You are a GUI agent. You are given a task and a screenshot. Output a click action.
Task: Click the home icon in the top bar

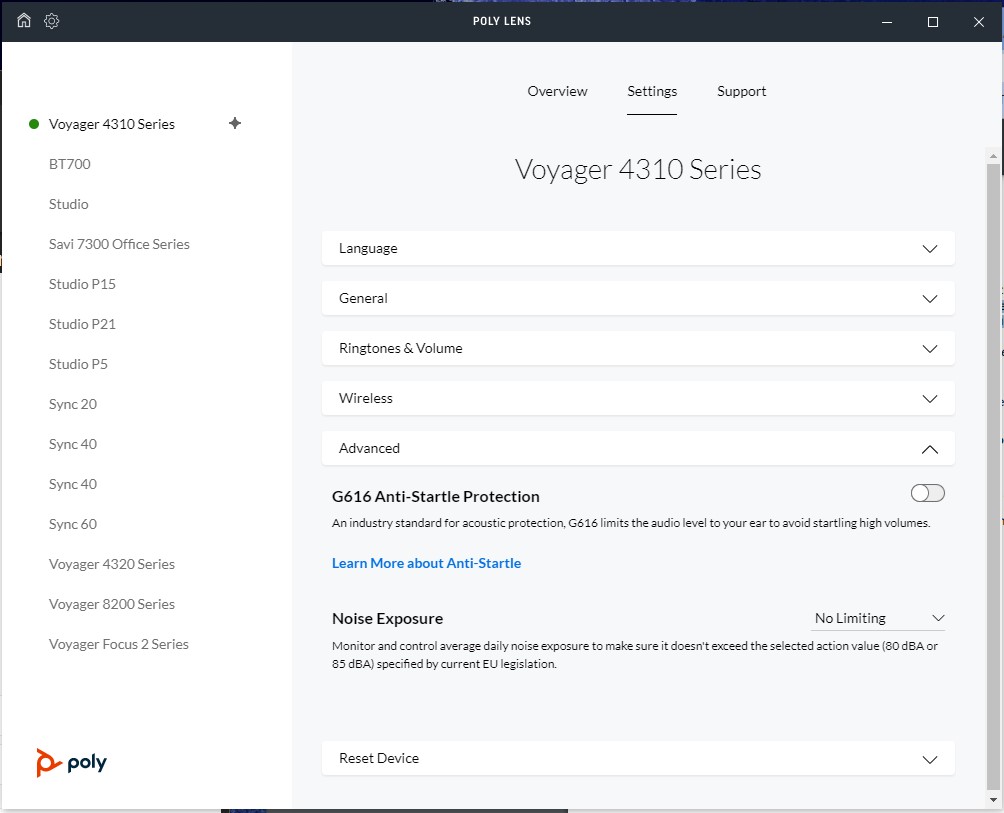(22, 20)
